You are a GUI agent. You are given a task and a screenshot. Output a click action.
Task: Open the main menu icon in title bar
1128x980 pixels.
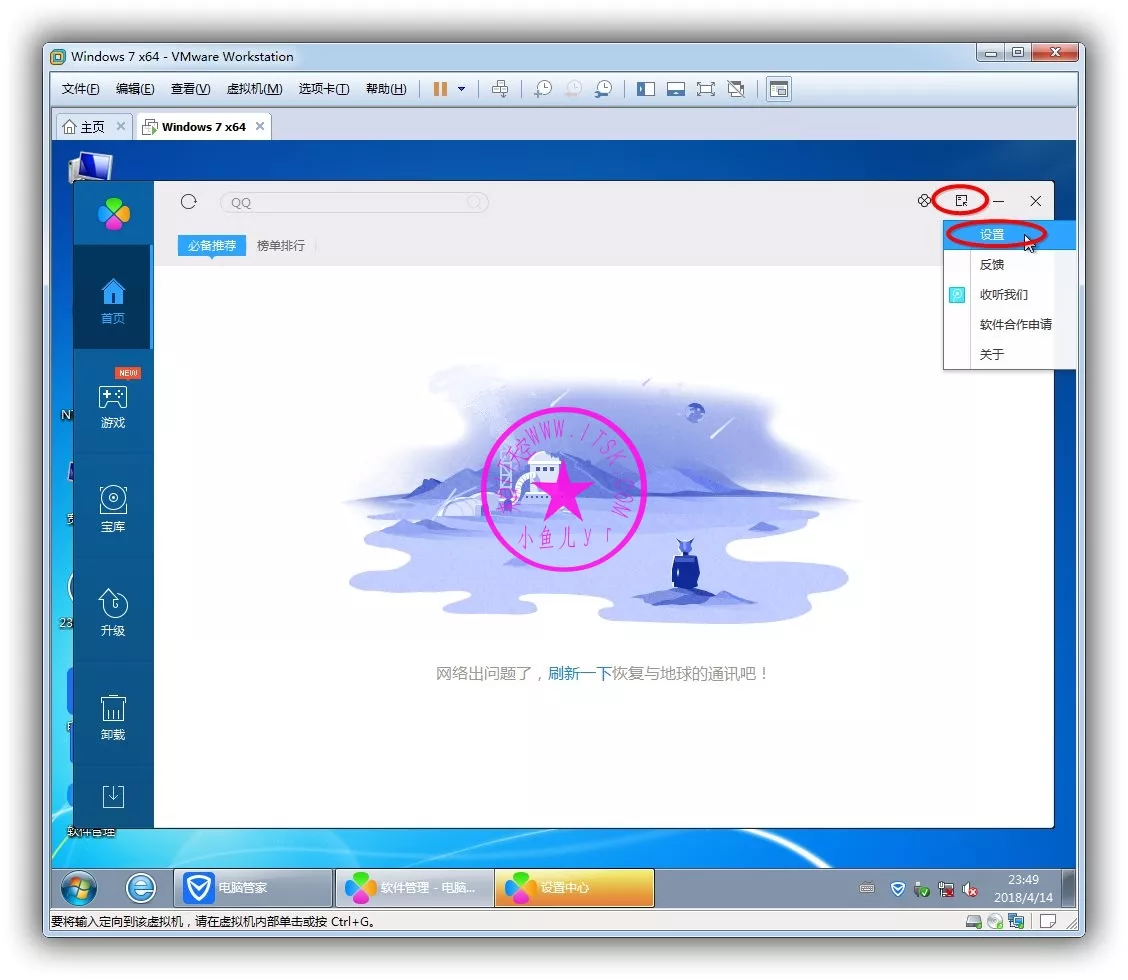click(961, 201)
